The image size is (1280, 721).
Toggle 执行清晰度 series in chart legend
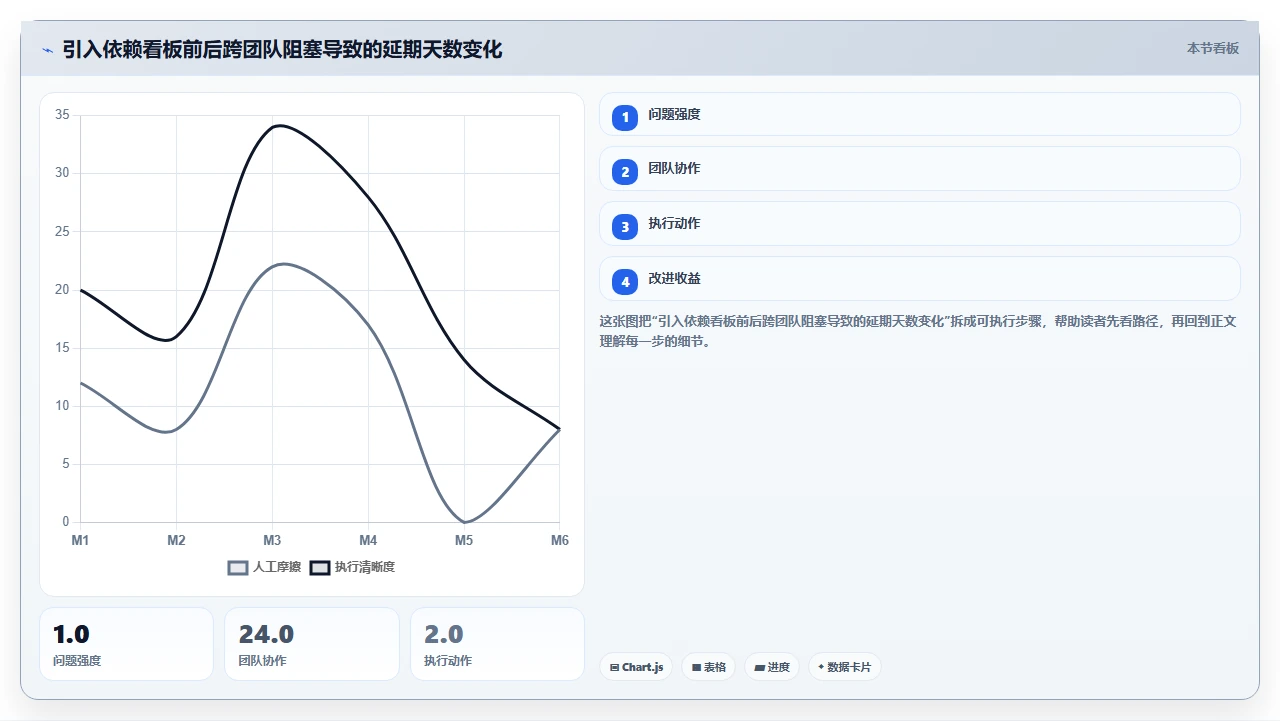[x=352, y=567]
